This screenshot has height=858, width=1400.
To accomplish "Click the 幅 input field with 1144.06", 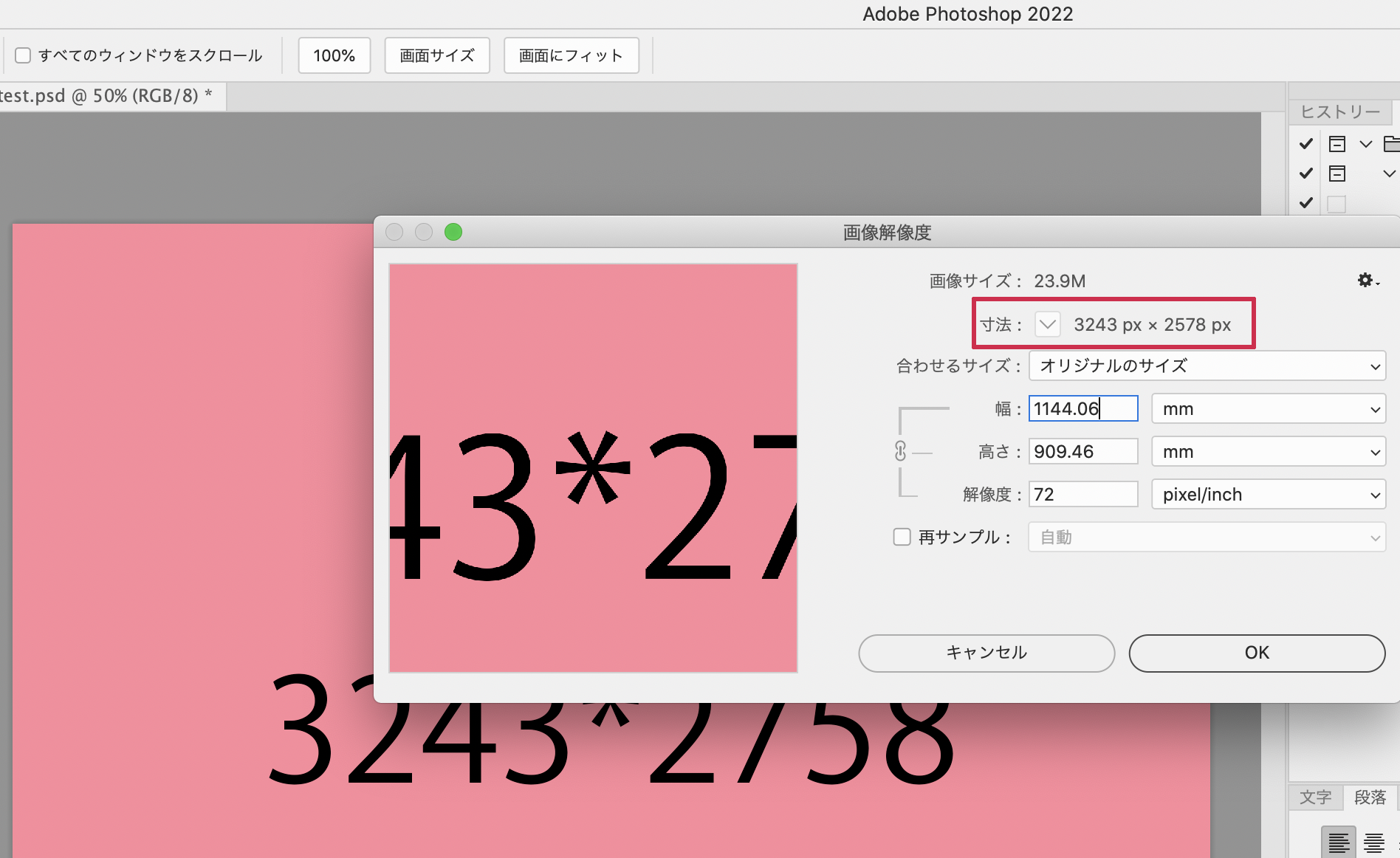I will coord(1083,408).
